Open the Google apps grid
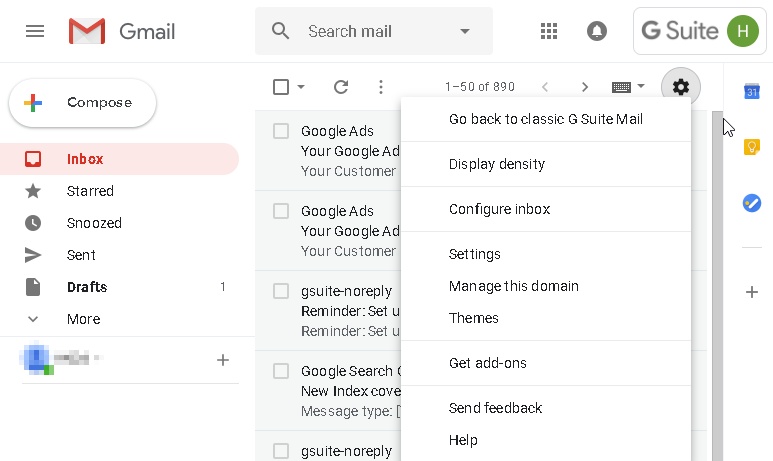The image size is (773, 461). (x=549, y=31)
